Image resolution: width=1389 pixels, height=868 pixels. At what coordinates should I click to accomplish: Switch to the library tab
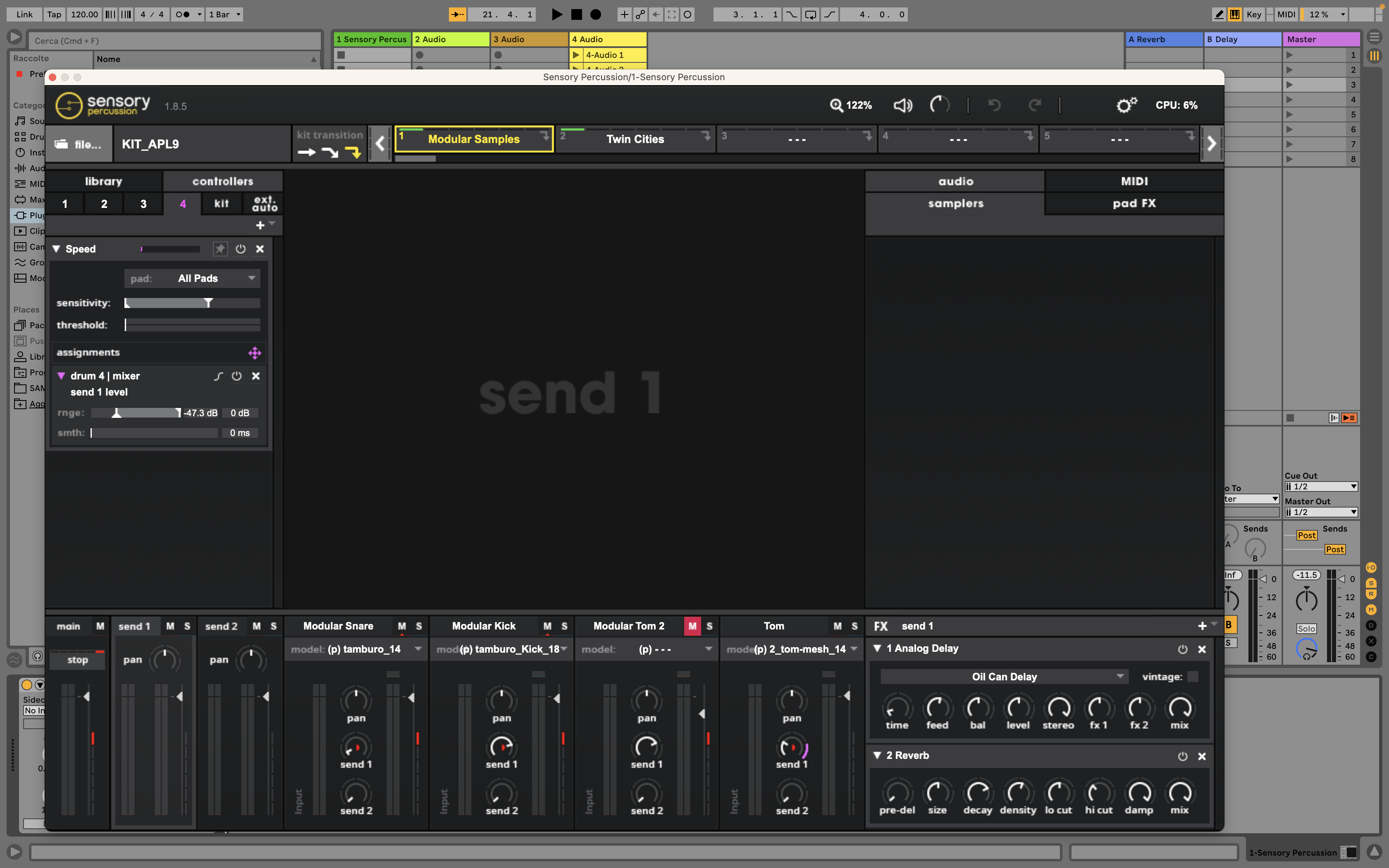tap(103, 181)
